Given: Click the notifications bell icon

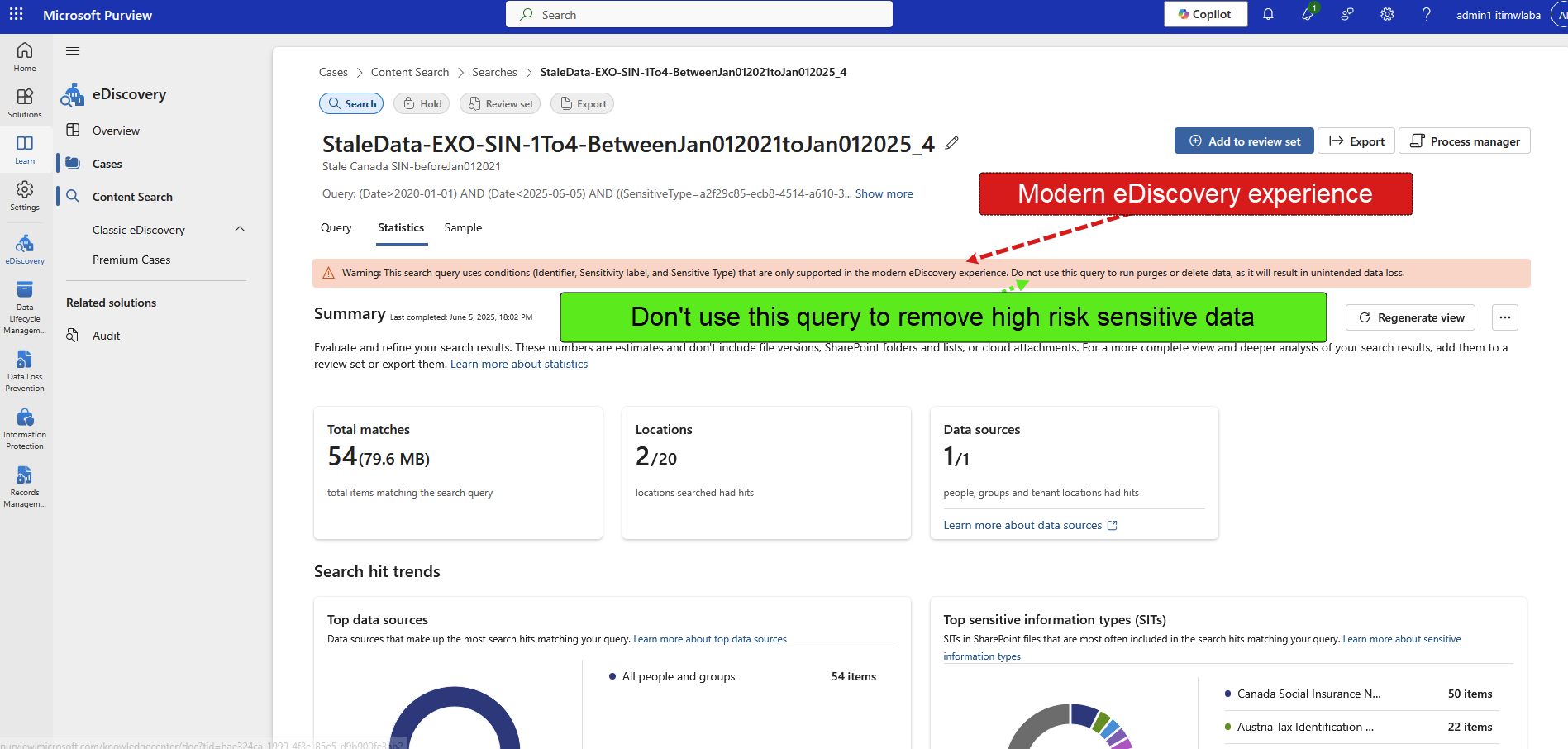Looking at the screenshot, I should point(1268,14).
